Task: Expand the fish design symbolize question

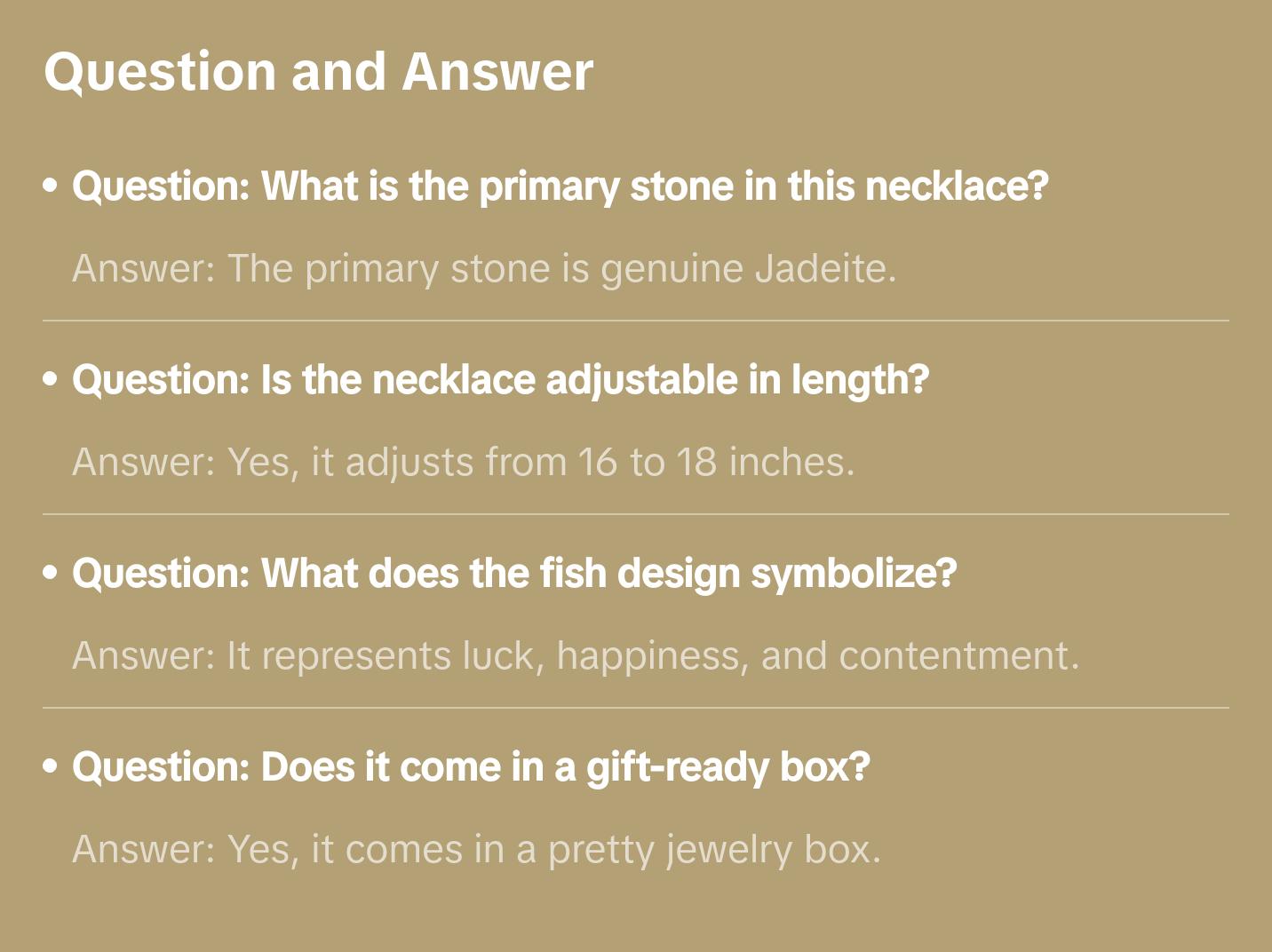Action: 514,574
